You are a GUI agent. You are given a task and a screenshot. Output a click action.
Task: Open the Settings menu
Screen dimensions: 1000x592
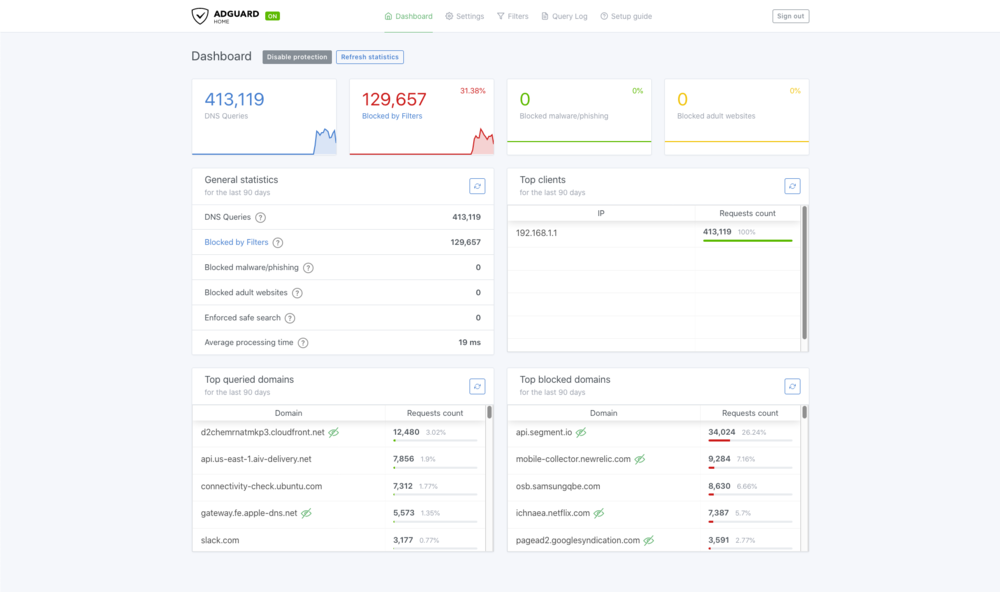[x=464, y=17]
